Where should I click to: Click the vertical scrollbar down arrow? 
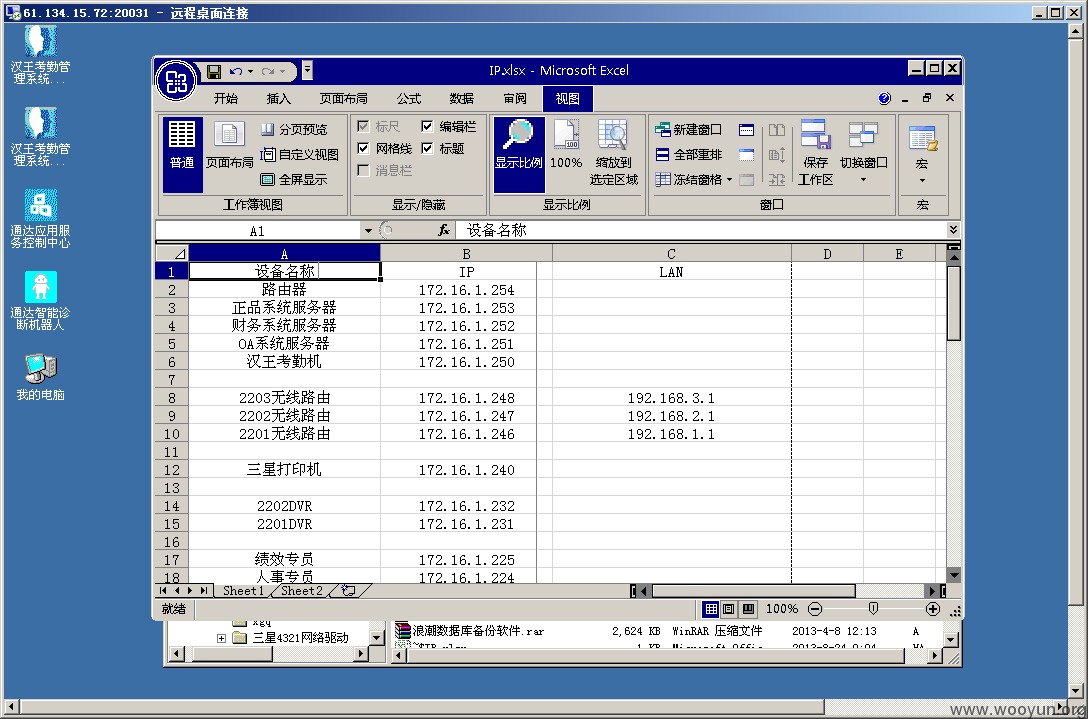953,575
